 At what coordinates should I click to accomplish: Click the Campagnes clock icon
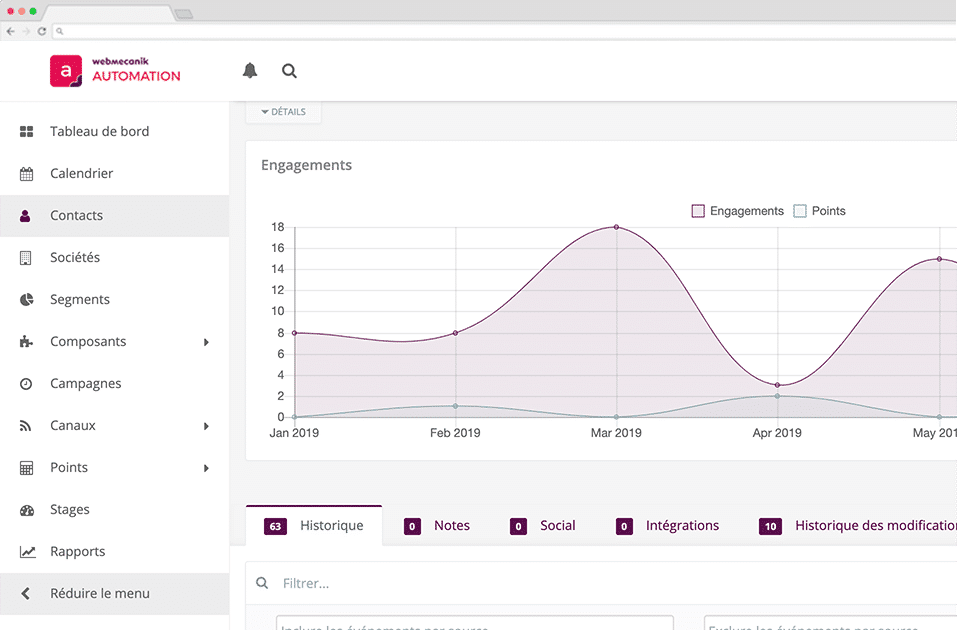pos(27,384)
